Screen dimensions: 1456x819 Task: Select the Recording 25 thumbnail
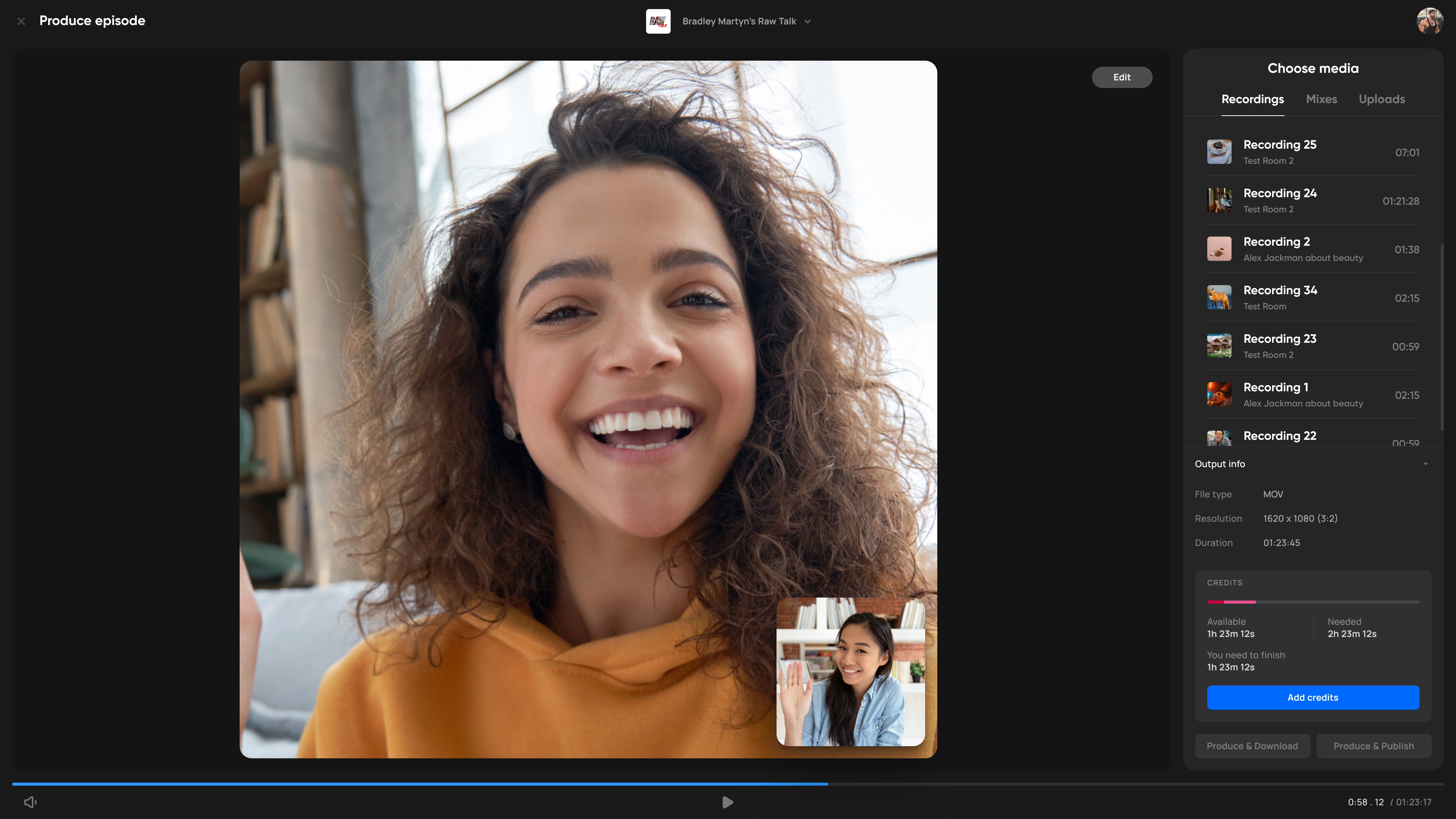point(1219,152)
